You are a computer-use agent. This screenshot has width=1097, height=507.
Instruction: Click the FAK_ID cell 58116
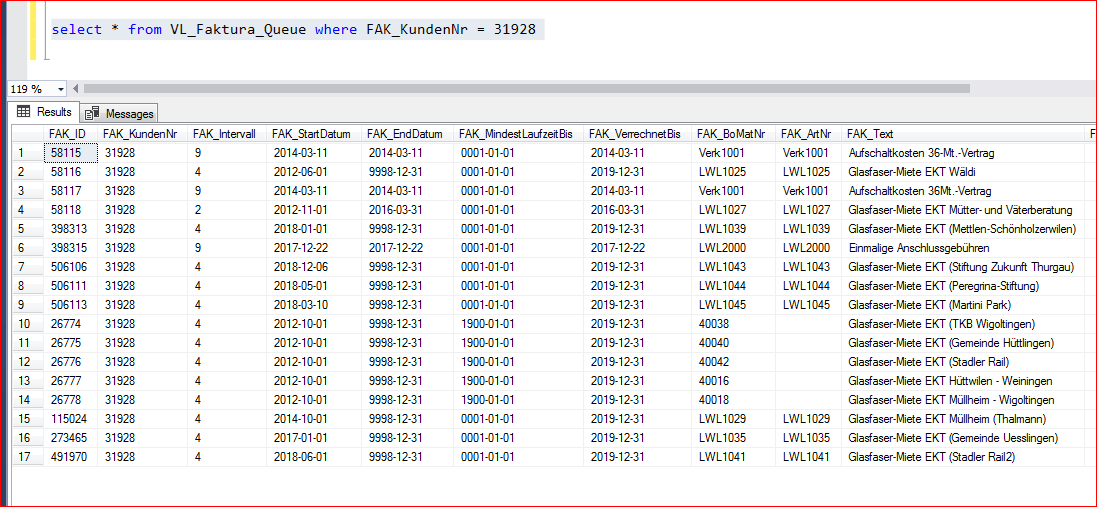[71, 171]
